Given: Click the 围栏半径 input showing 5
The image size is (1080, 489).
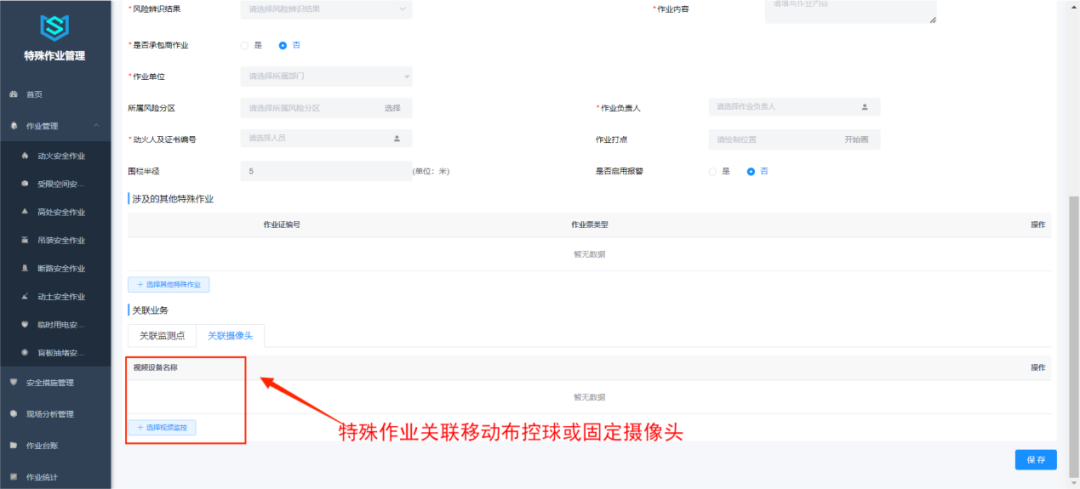Looking at the screenshot, I should point(326,171).
